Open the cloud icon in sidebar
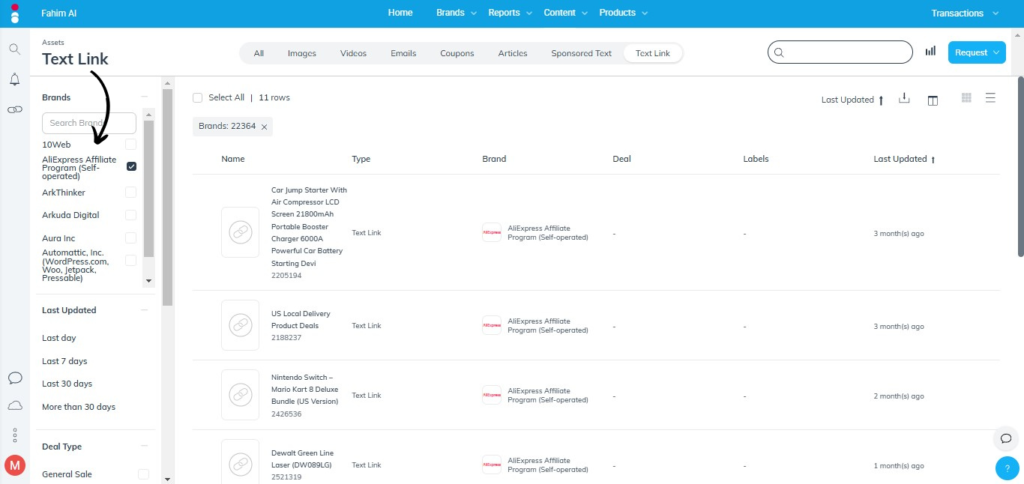The height and width of the screenshot is (484, 1024). [14, 406]
